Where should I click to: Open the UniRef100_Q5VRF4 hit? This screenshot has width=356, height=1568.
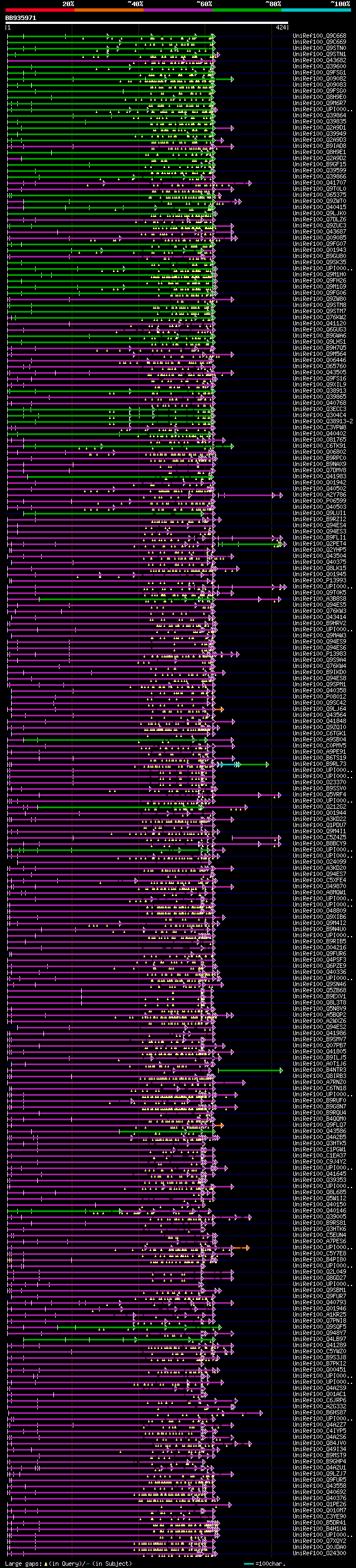pos(319,794)
